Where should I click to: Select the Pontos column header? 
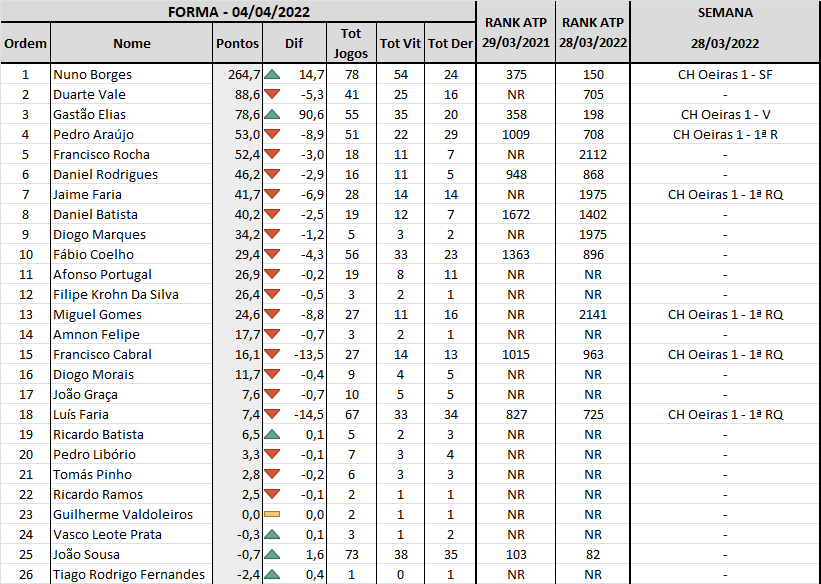coord(237,43)
